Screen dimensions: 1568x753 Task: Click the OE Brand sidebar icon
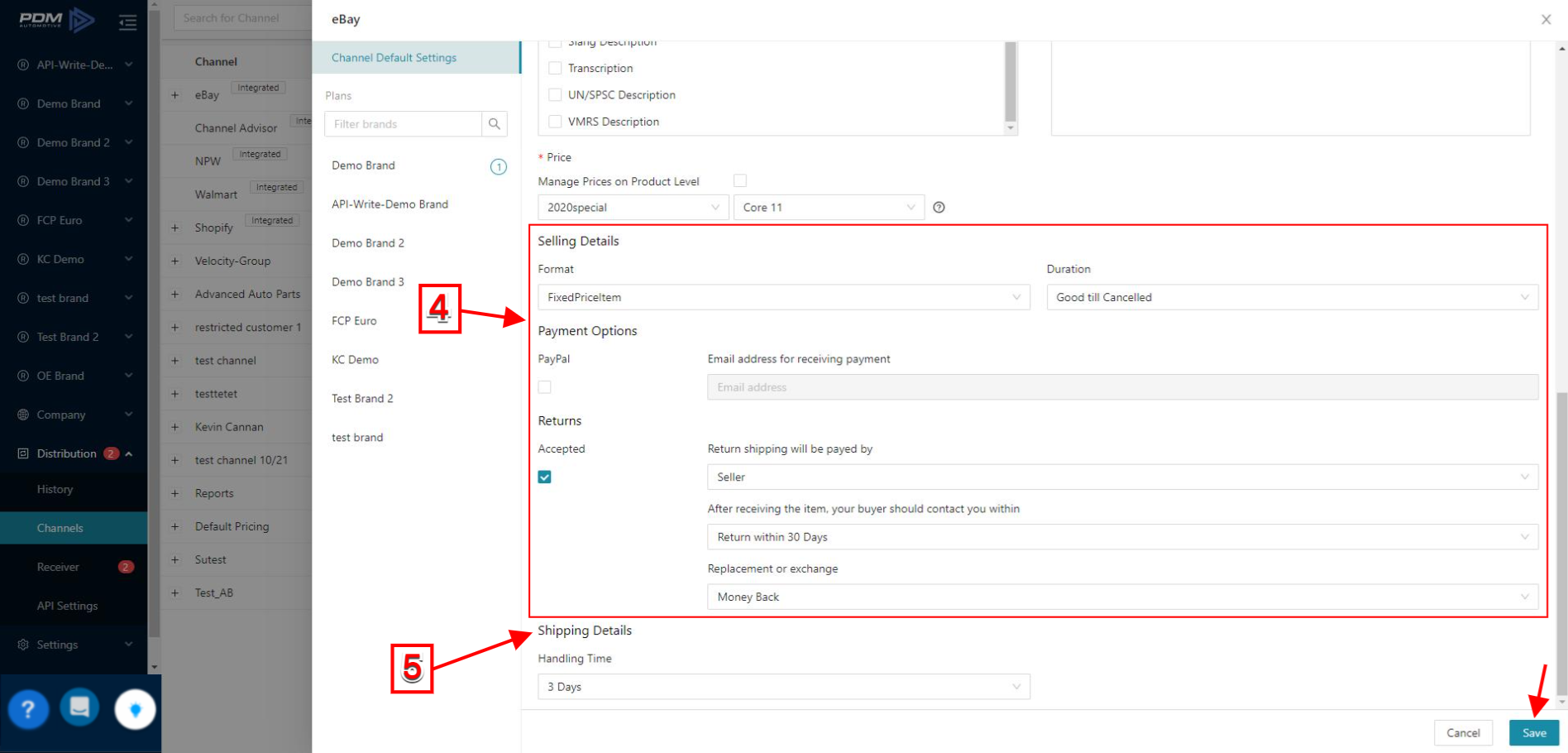[x=23, y=376]
